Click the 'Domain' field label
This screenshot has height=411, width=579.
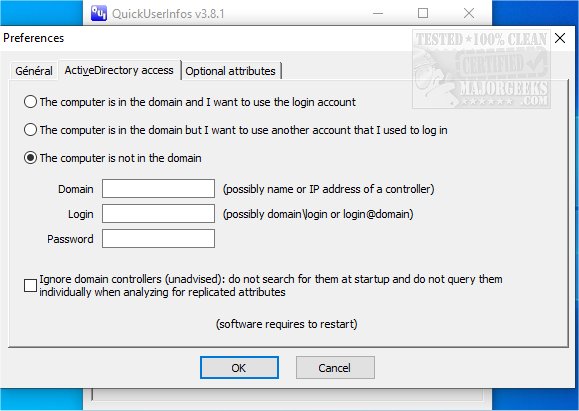click(76, 189)
